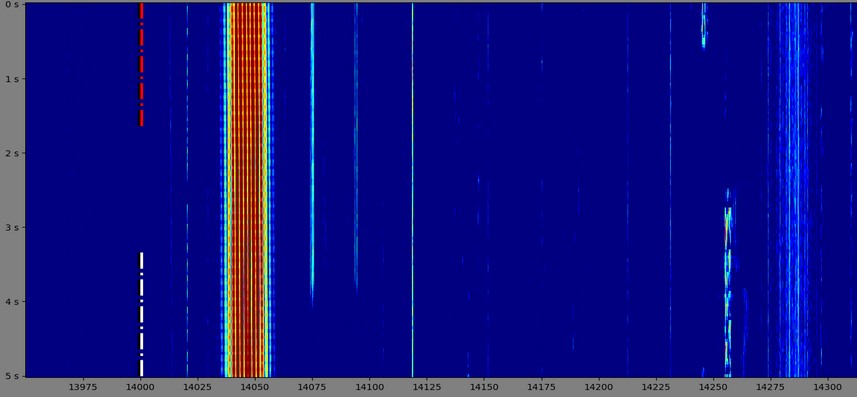Select the strong red wideband signal near 14050

pyautogui.click(x=247, y=190)
